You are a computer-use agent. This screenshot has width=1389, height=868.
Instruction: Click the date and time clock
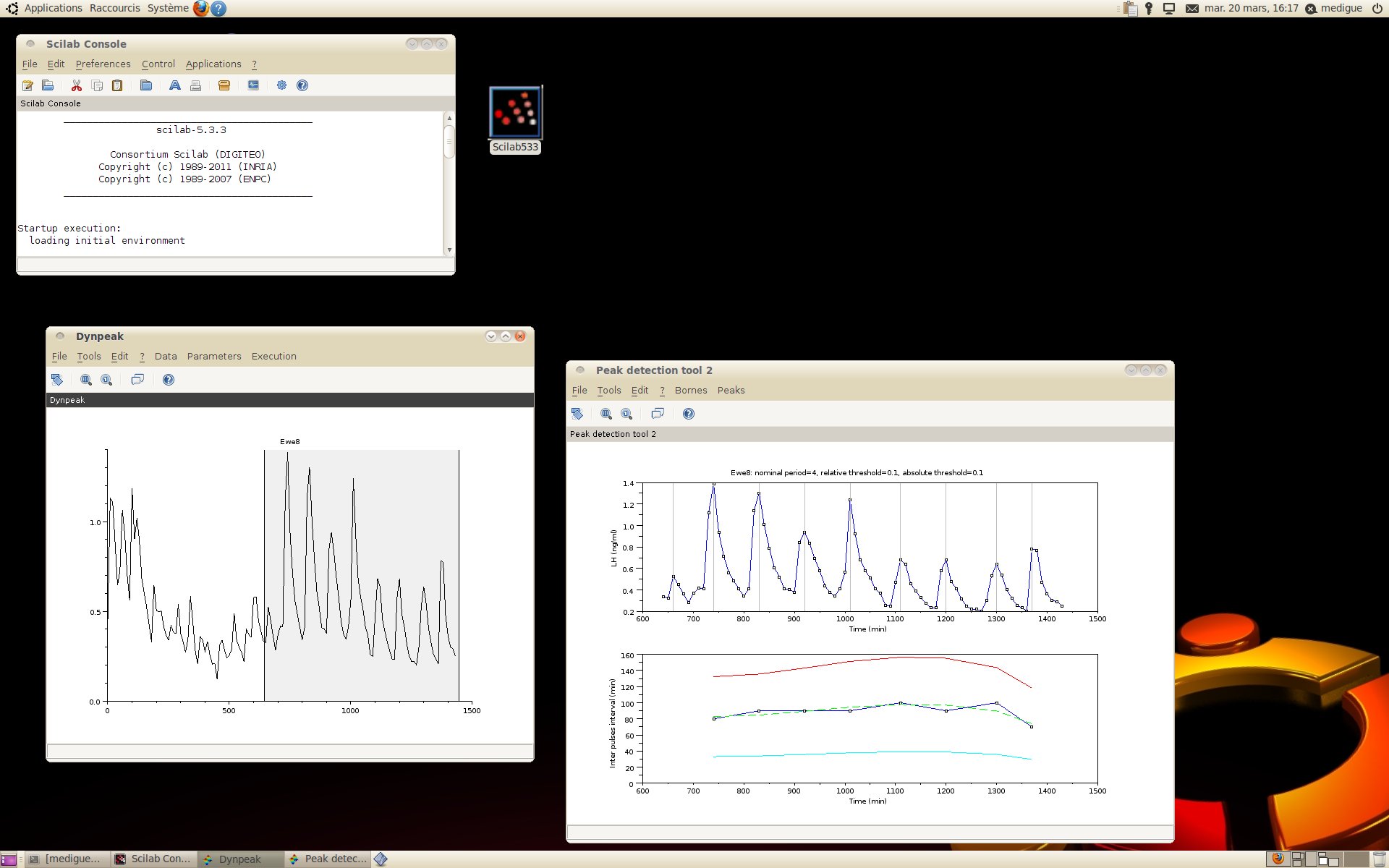click(x=1251, y=8)
